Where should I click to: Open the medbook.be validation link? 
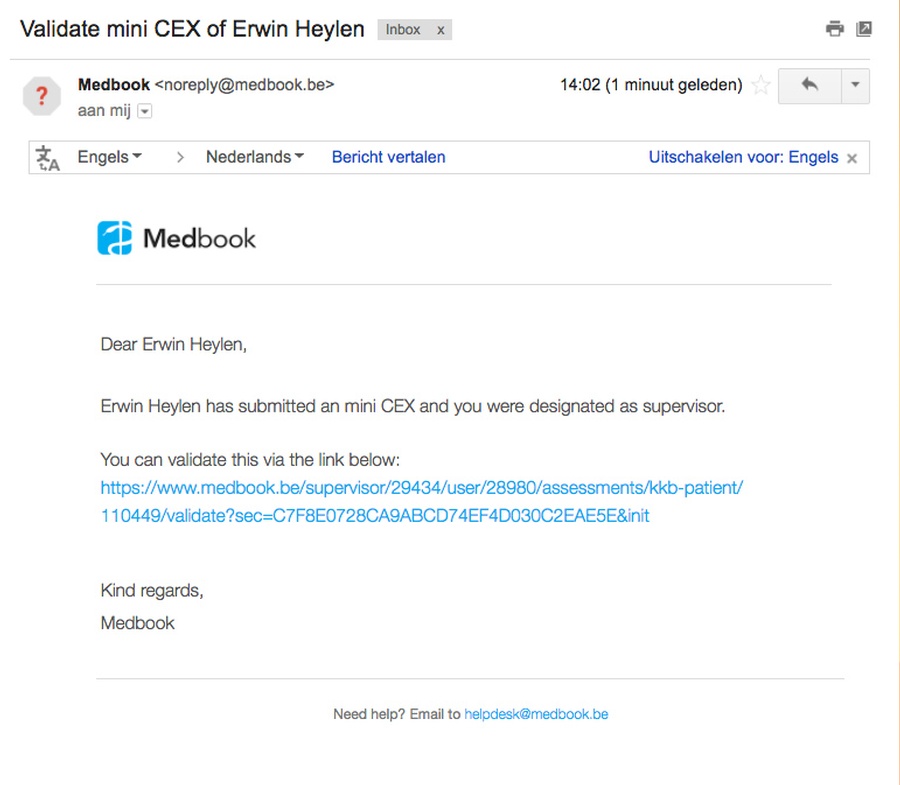[x=421, y=502]
